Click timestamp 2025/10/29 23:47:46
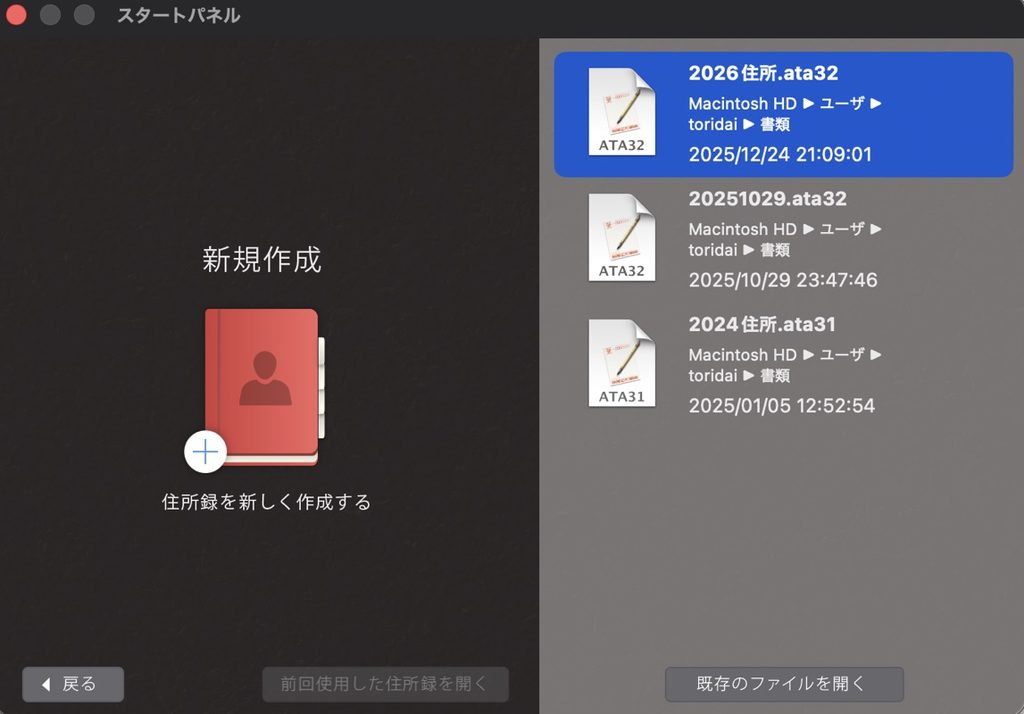1024x714 pixels. [783, 280]
